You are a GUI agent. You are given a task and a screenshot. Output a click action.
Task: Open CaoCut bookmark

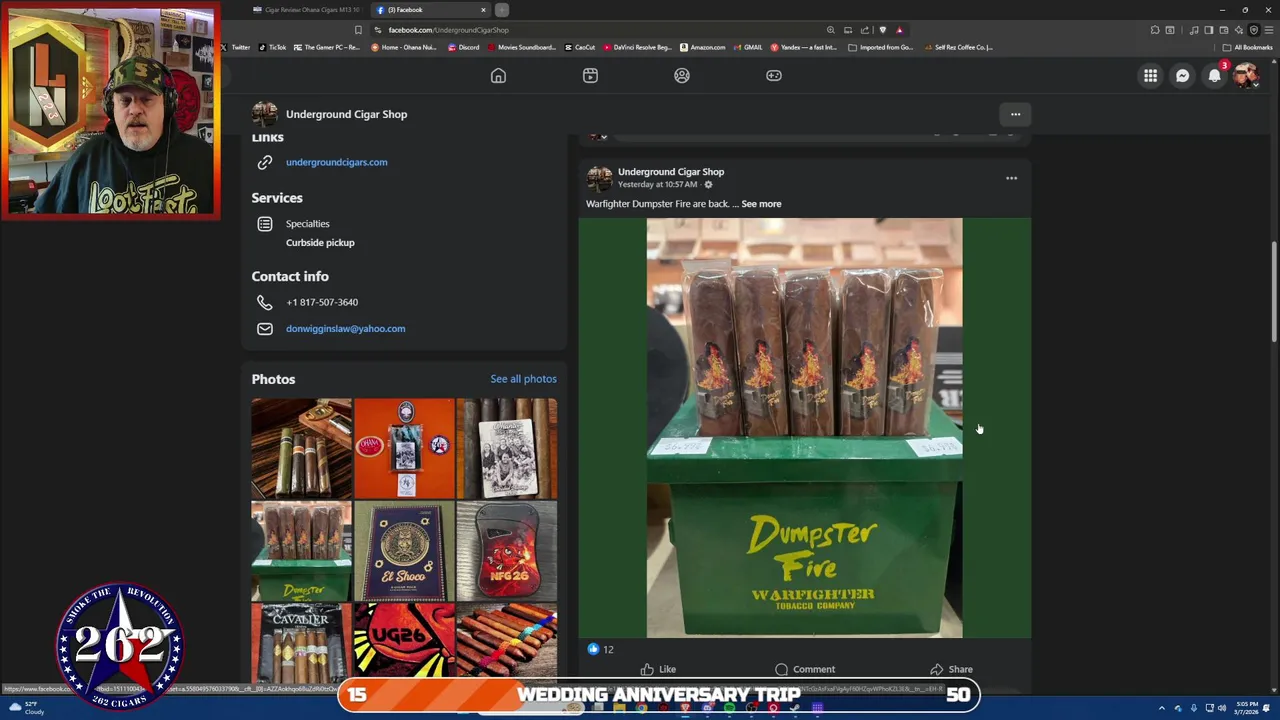tap(580, 47)
